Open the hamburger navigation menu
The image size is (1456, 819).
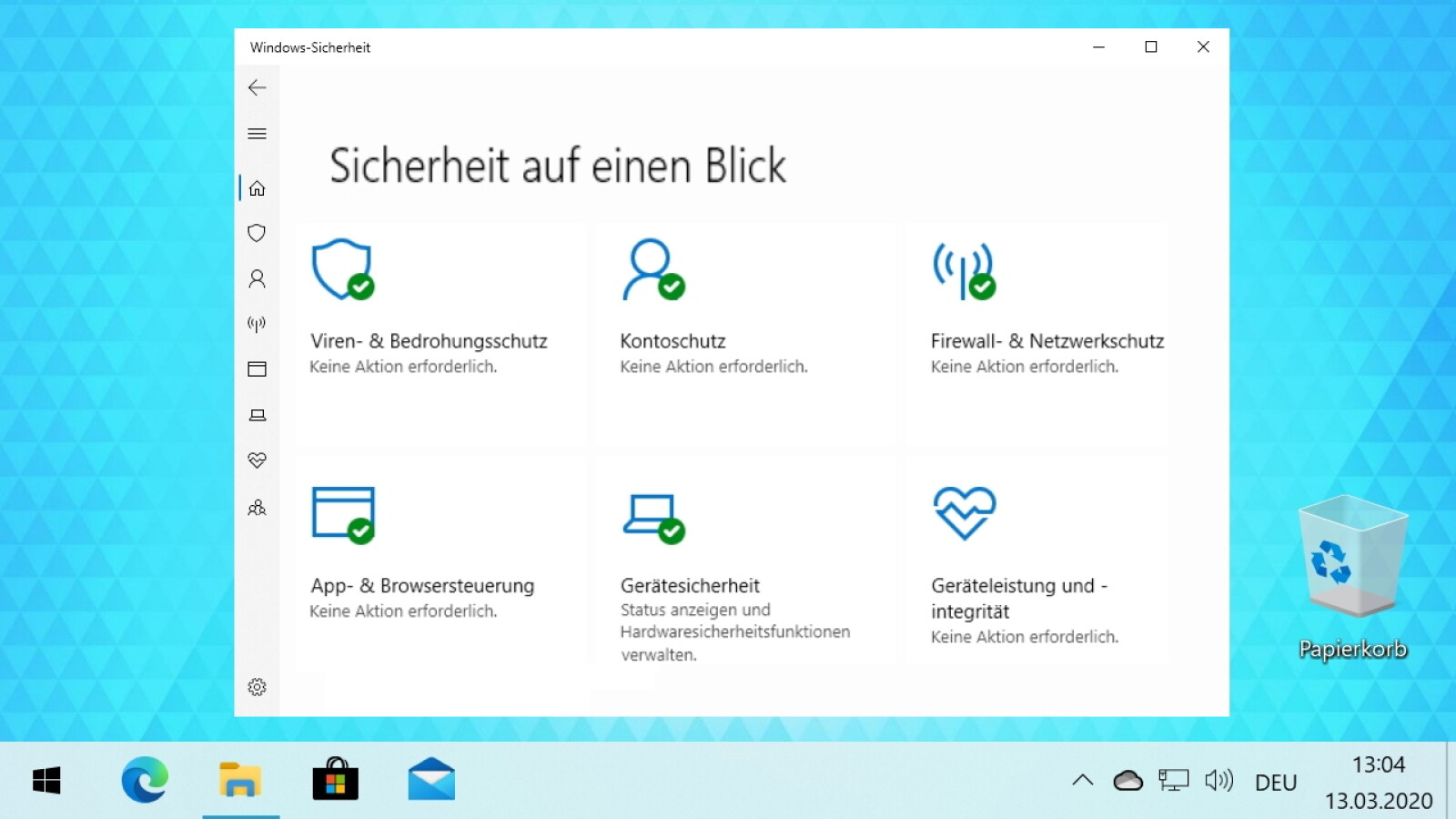[257, 134]
